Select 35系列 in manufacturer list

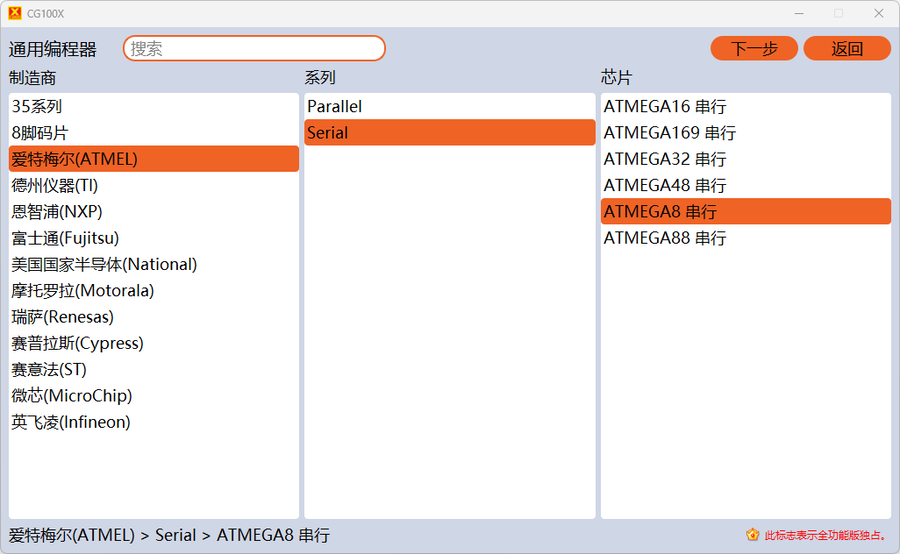pyautogui.click(x=37, y=106)
